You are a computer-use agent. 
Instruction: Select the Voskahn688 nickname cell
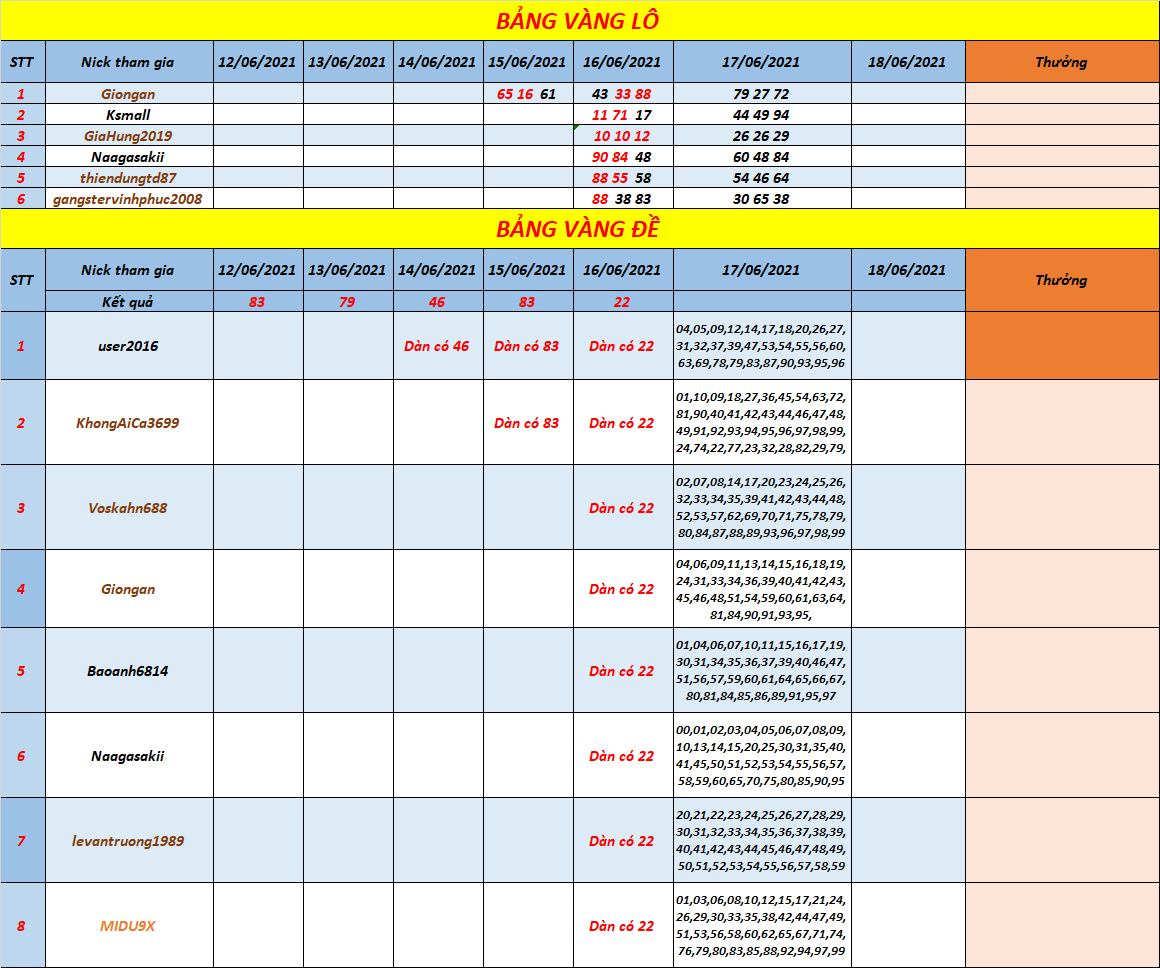[x=128, y=508]
